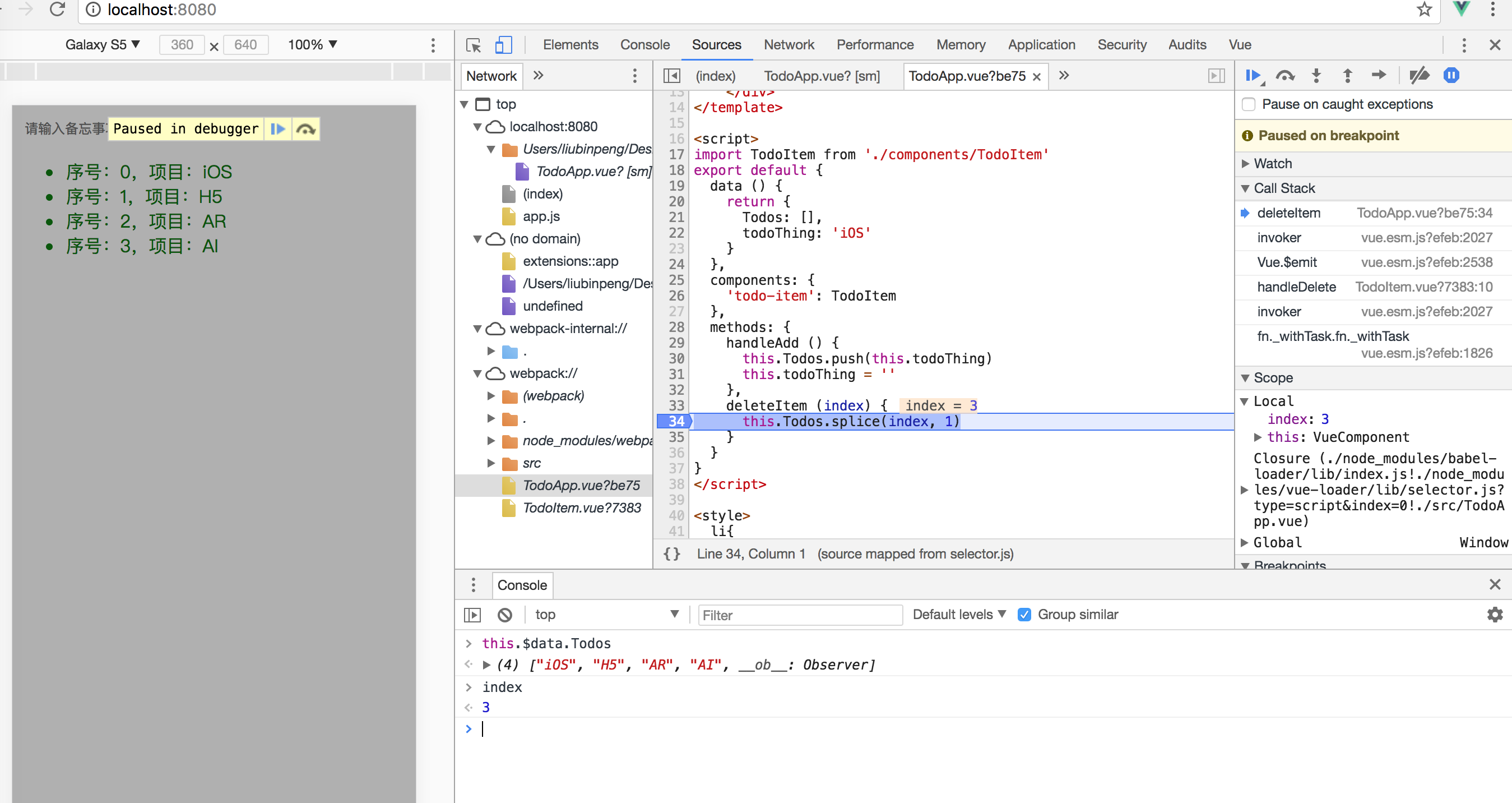Hide the file navigator pane icon
The image size is (1512, 803).
tap(671, 76)
